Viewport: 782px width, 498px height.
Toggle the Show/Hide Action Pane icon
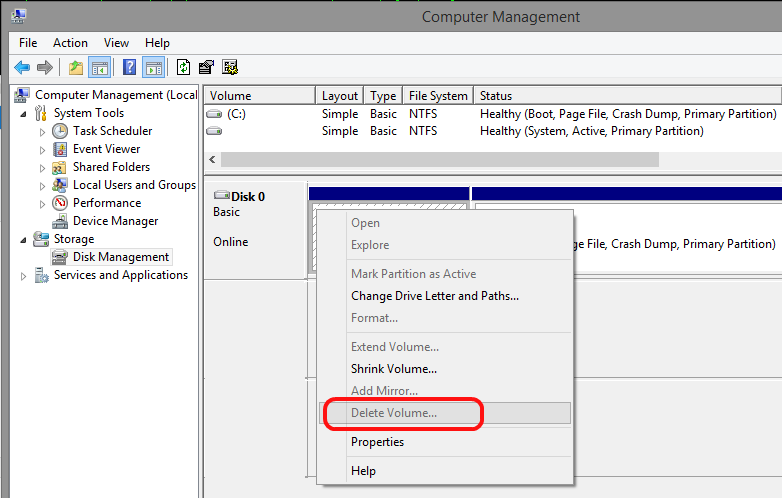tap(153, 67)
